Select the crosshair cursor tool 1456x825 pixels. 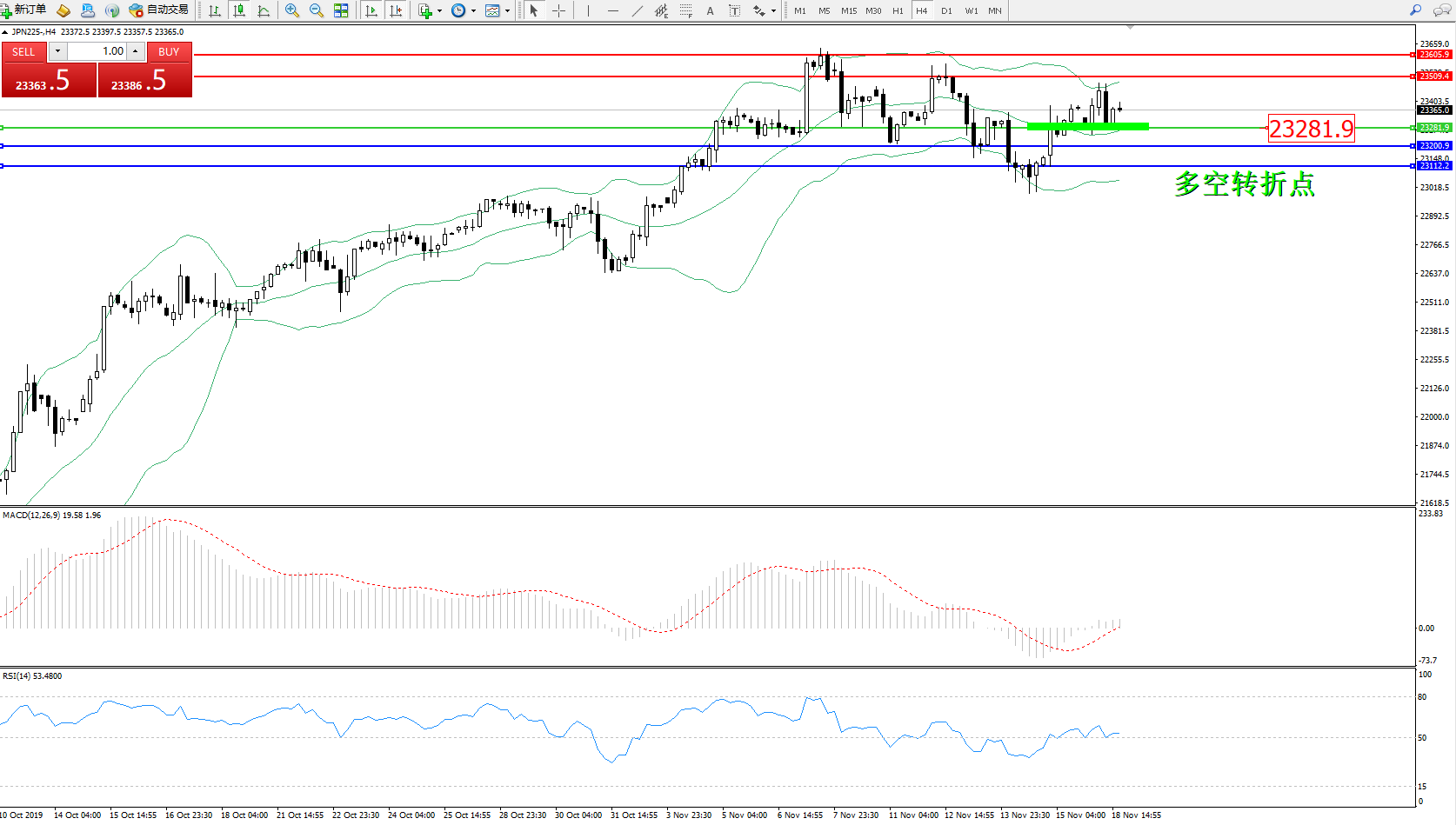click(x=558, y=10)
